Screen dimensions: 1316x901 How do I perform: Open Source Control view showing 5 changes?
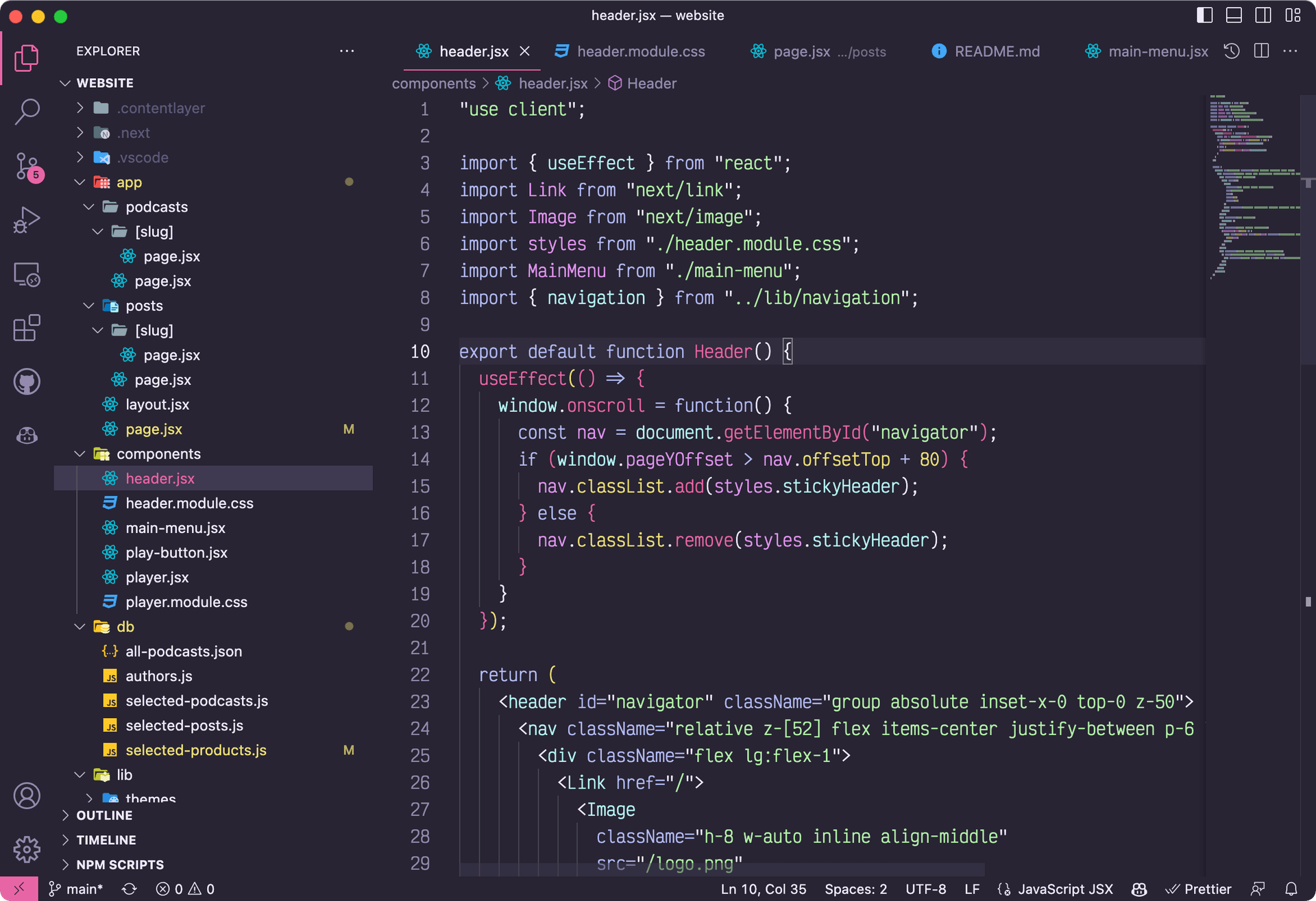point(26,166)
